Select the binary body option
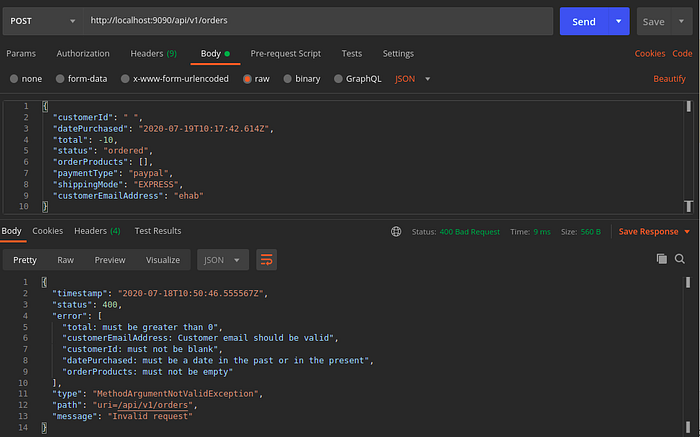This screenshot has width=700, height=437. pos(302,79)
